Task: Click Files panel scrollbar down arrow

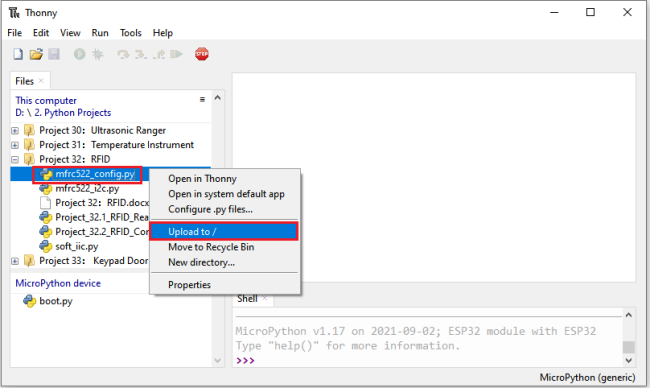Action: click(x=218, y=361)
